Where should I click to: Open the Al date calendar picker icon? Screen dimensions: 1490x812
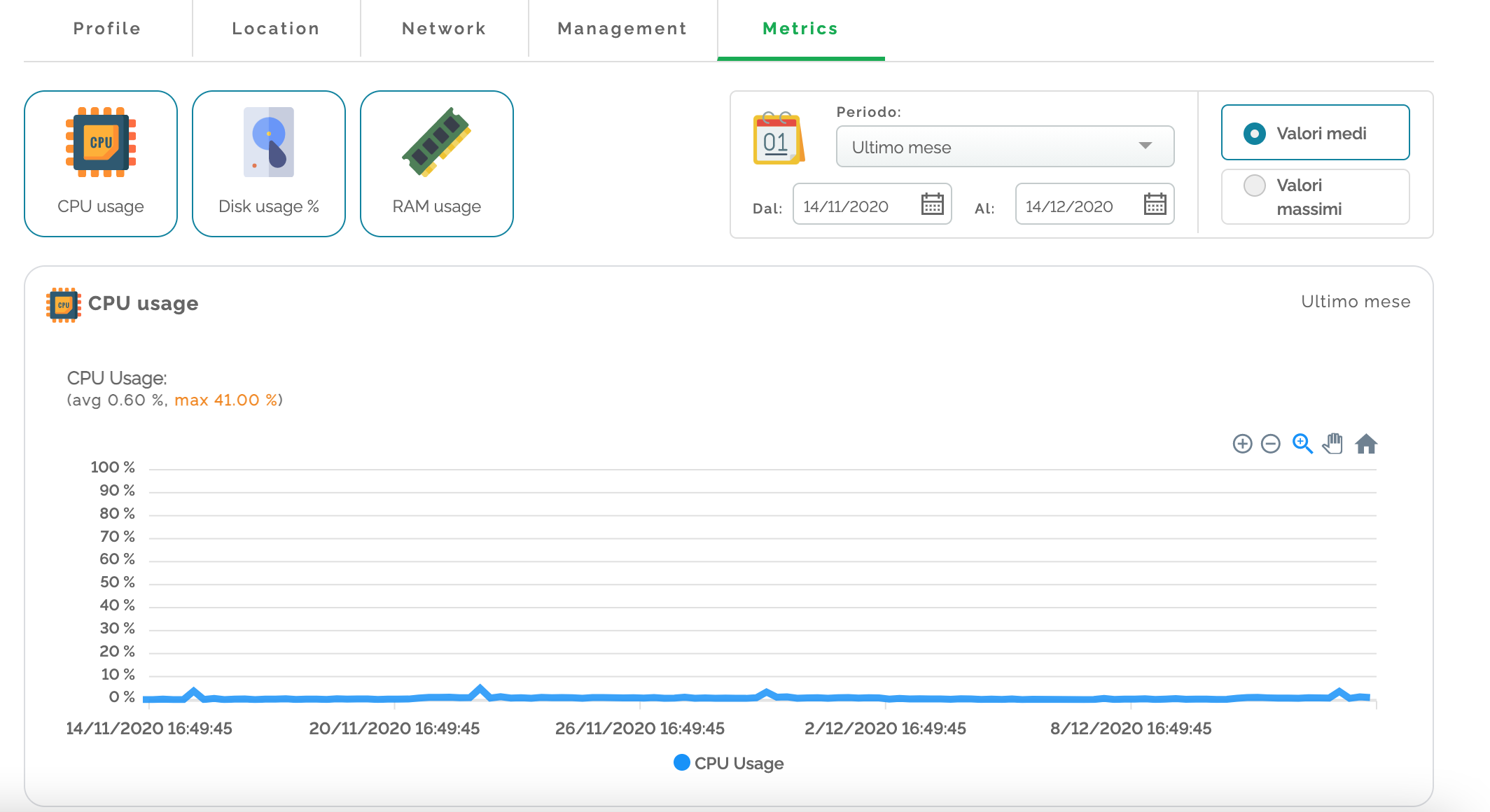click(x=1155, y=204)
